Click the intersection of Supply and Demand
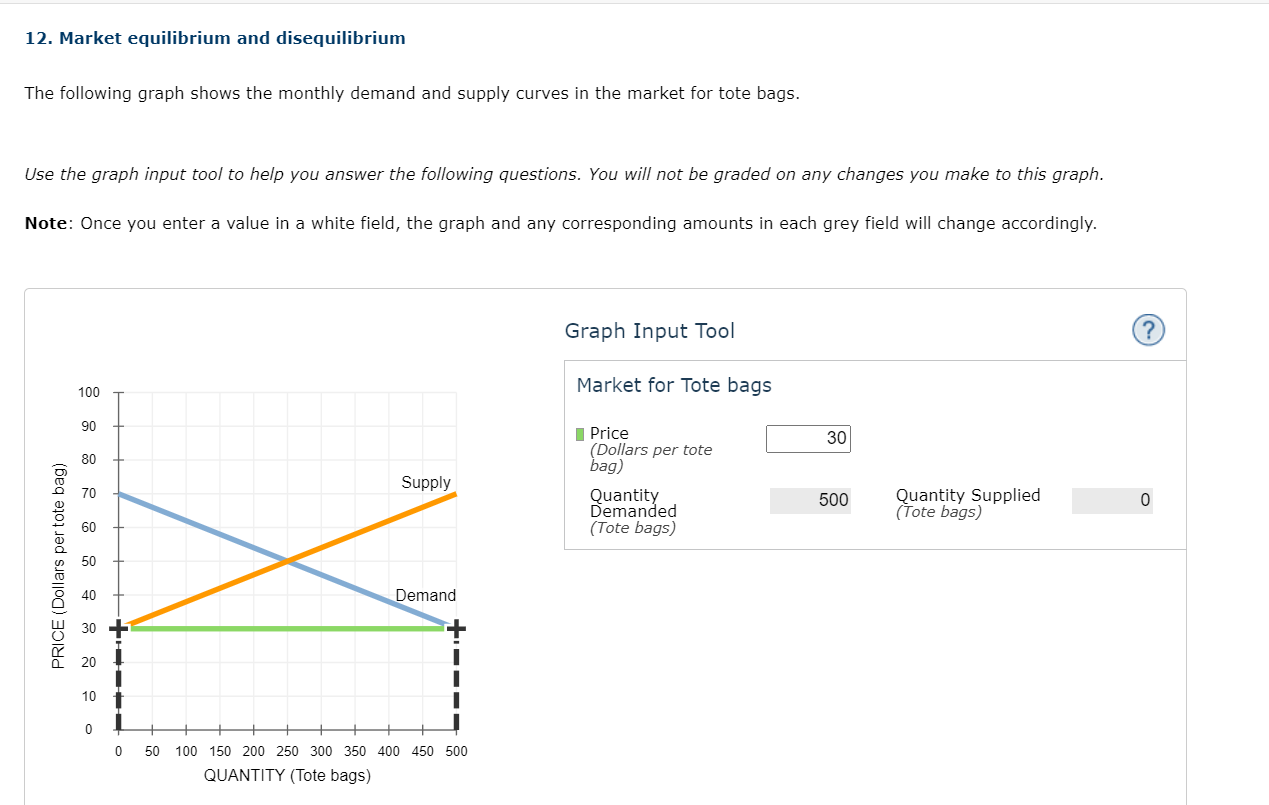 (x=288, y=560)
